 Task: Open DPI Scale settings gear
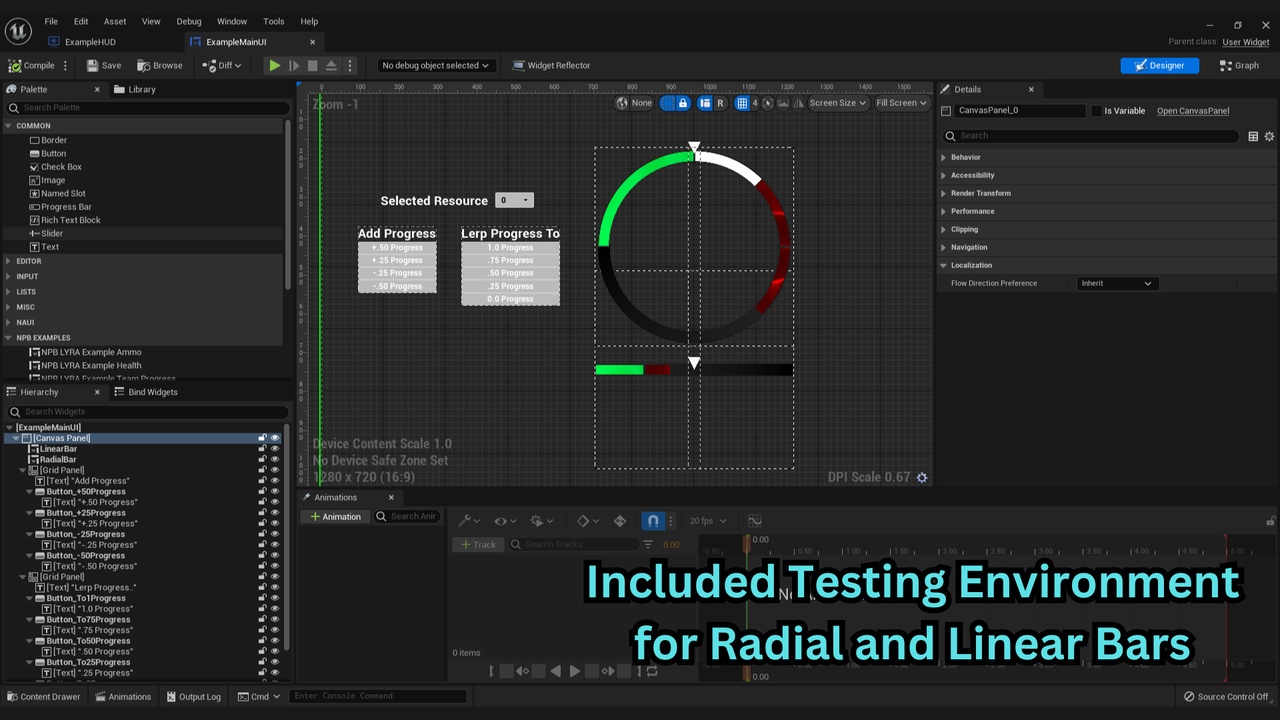tap(922, 478)
